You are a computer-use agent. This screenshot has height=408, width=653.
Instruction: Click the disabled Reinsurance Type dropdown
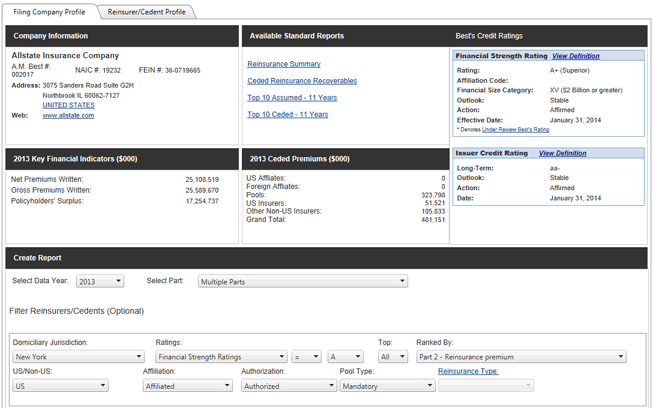[x=486, y=386]
